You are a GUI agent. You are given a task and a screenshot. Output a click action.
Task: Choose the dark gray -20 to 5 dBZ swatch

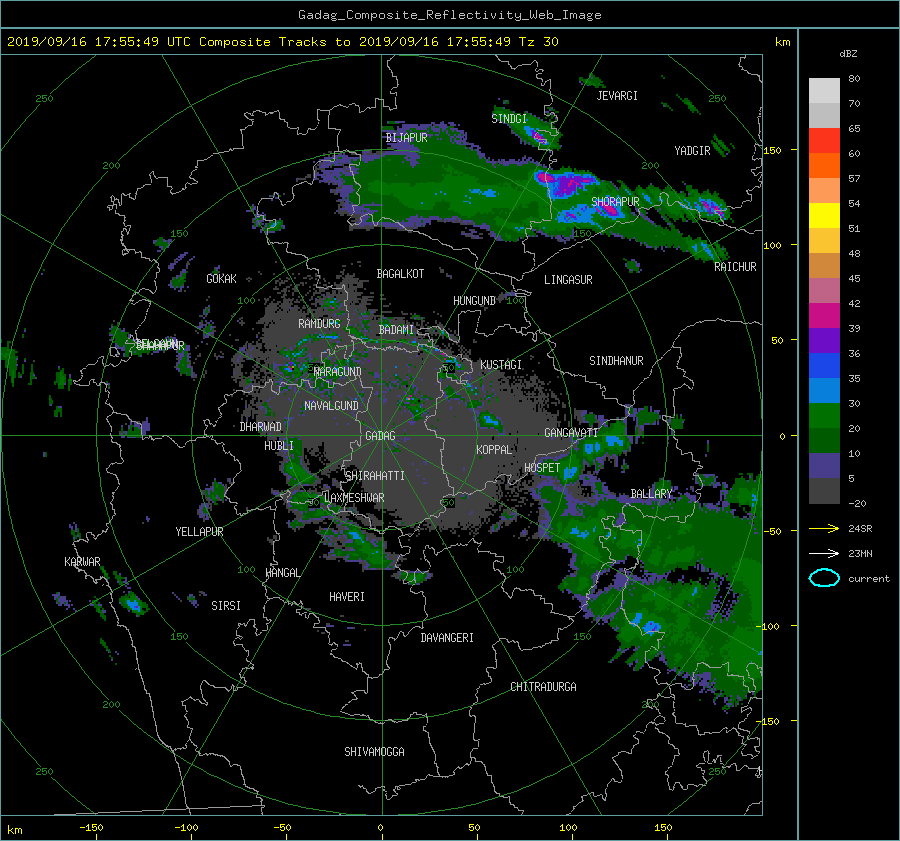[x=824, y=491]
